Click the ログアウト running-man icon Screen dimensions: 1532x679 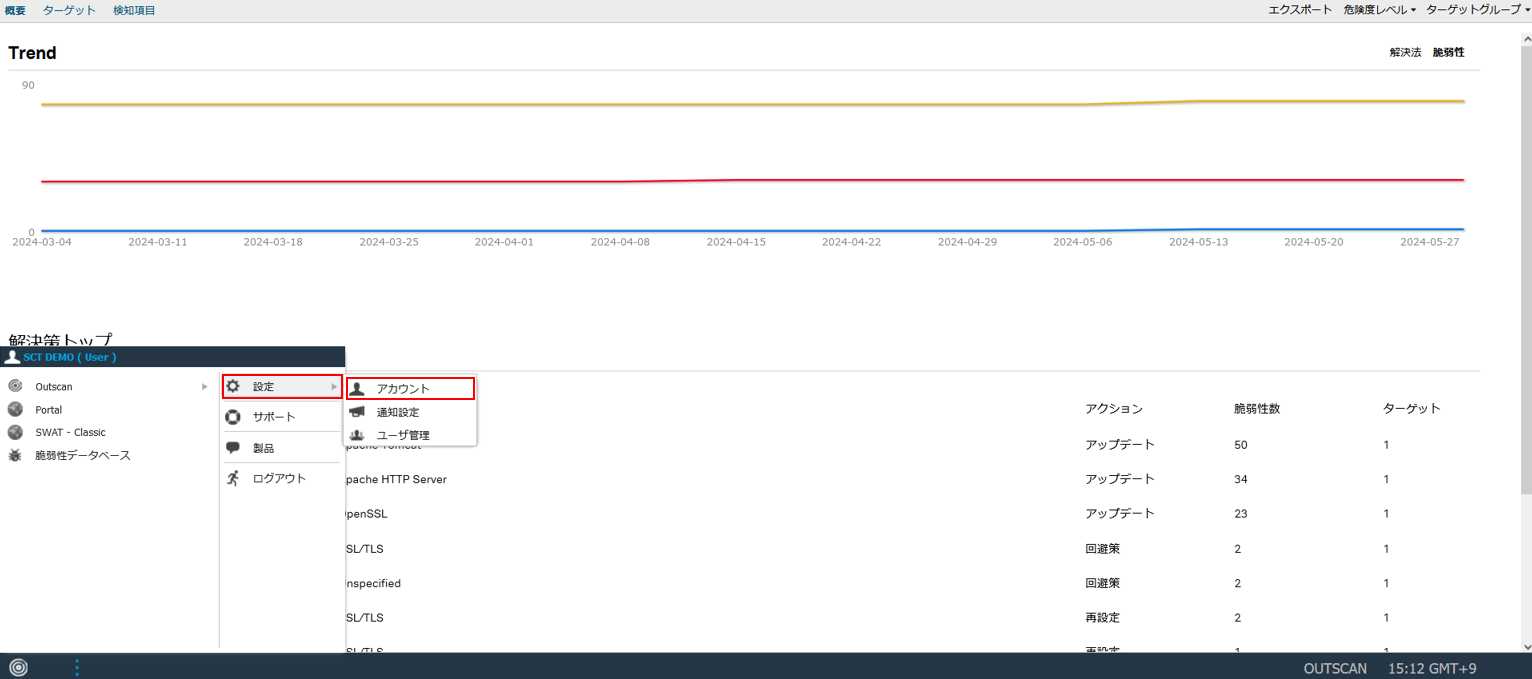pyautogui.click(x=233, y=478)
